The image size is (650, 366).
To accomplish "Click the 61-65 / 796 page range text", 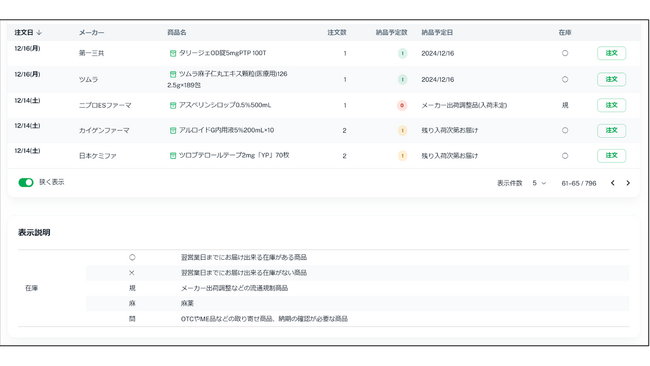I will click(579, 183).
